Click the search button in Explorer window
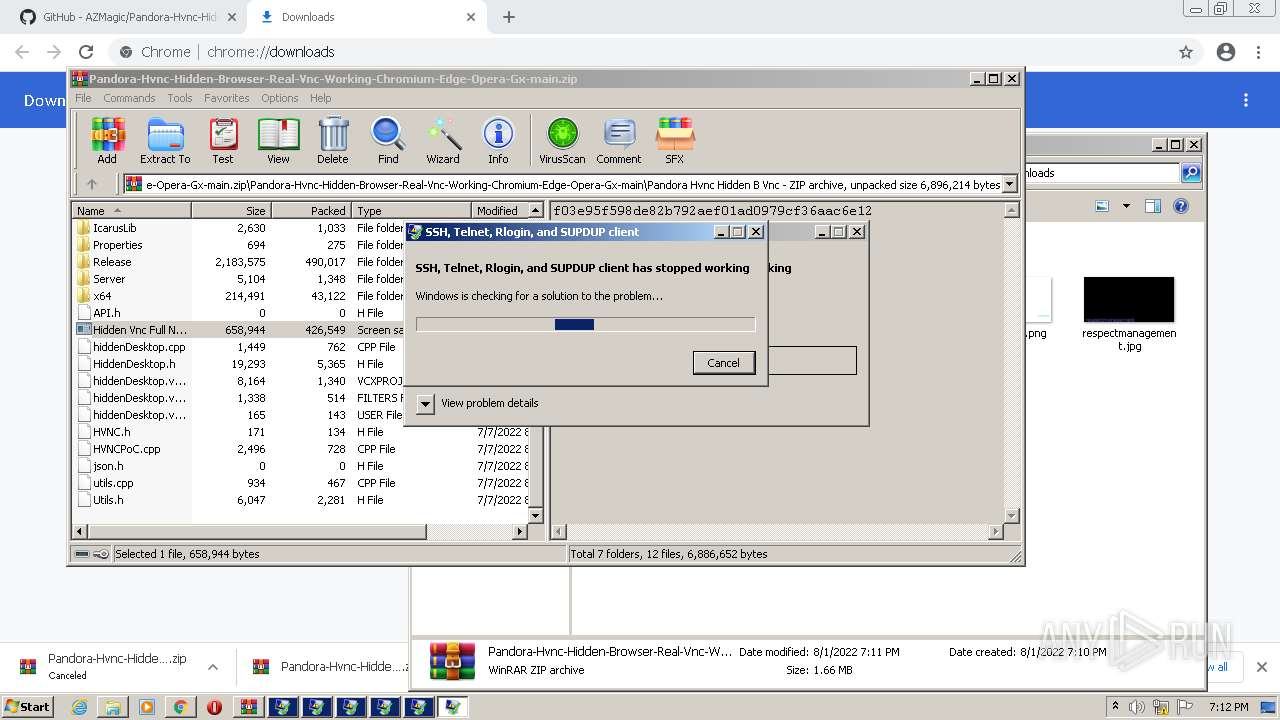Screen dimensions: 1280x720 click(1191, 173)
